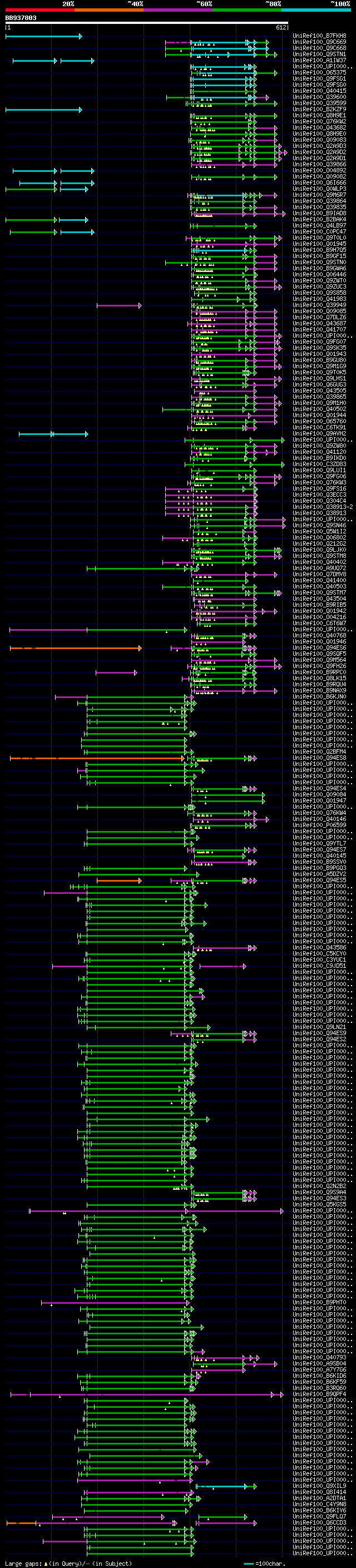Viewport: 356px width, 1568px height.
Task: Select the UniRef100_Q9AVH2 label
Action: (x=319, y=433)
